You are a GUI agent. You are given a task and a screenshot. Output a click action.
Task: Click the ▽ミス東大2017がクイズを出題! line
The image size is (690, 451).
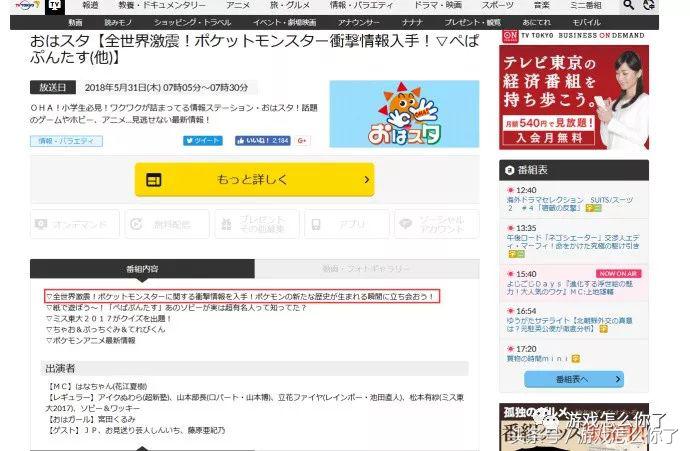click(108, 319)
